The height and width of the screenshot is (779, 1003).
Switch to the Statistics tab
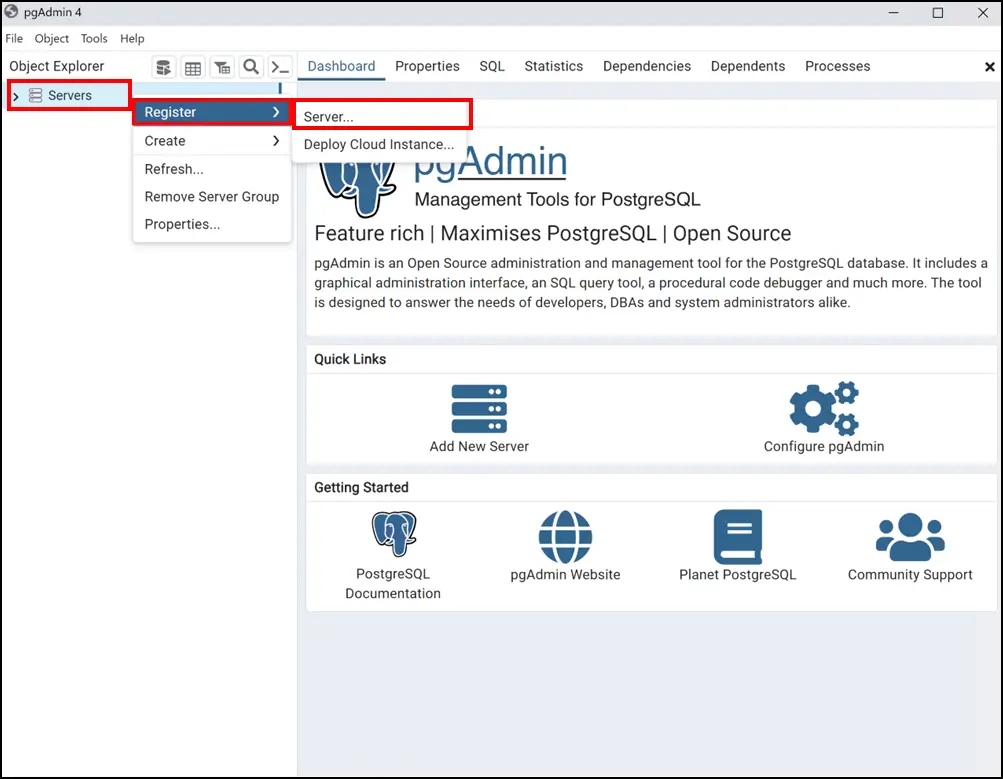pyautogui.click(x=554, y=67)
